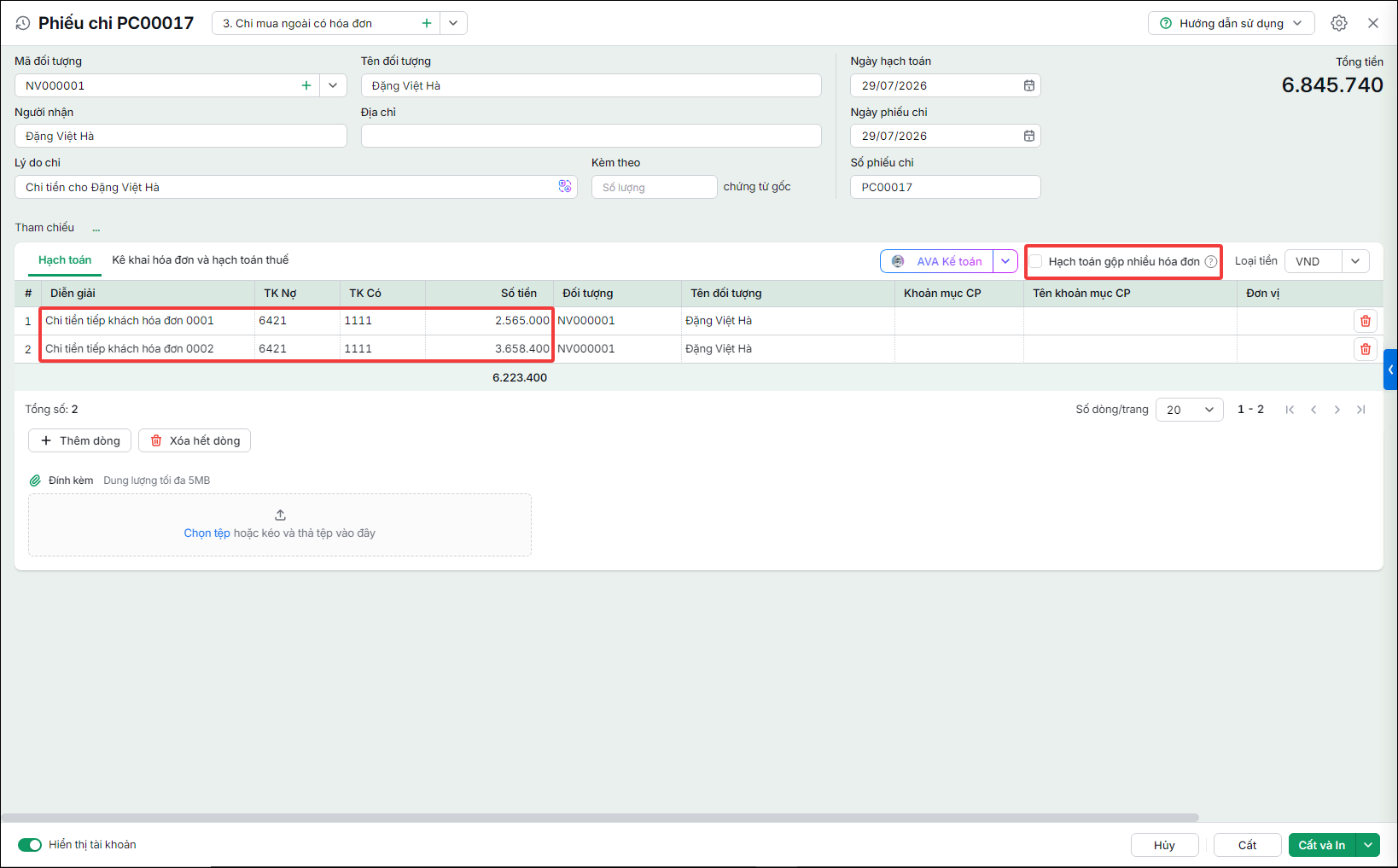Viewport: 1398px width, 868px height.
Task: Open calendar for Ngày hạch toán
Action: click(1029, 85)
